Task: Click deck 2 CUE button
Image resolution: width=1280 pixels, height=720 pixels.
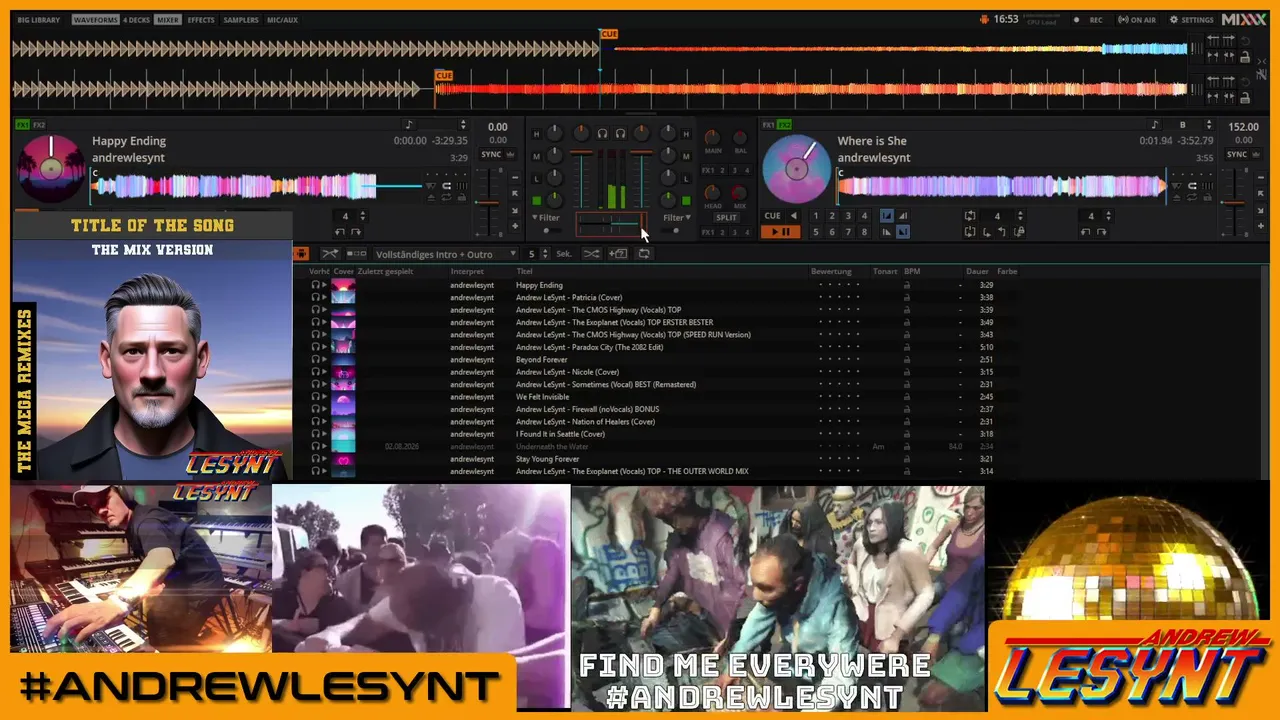Action: click(772, 216)
